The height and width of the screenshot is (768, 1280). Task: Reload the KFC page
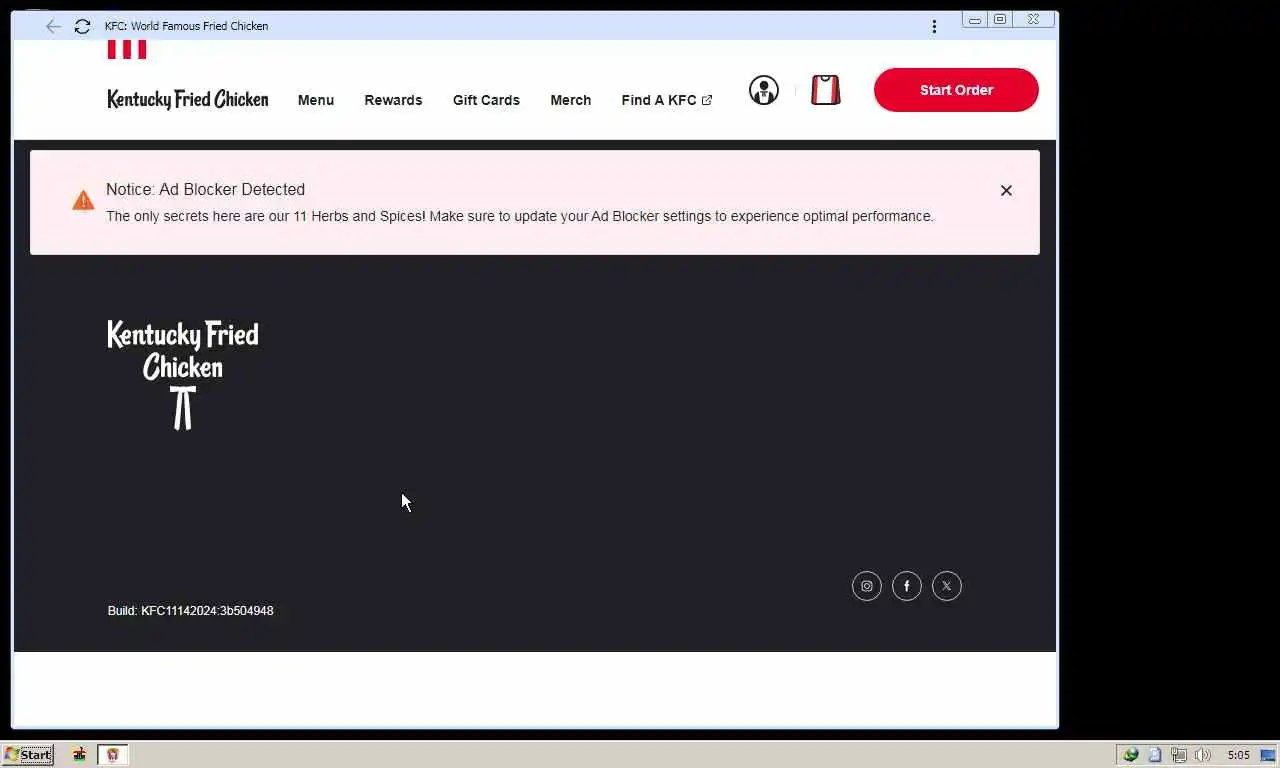tap(82, 26)
